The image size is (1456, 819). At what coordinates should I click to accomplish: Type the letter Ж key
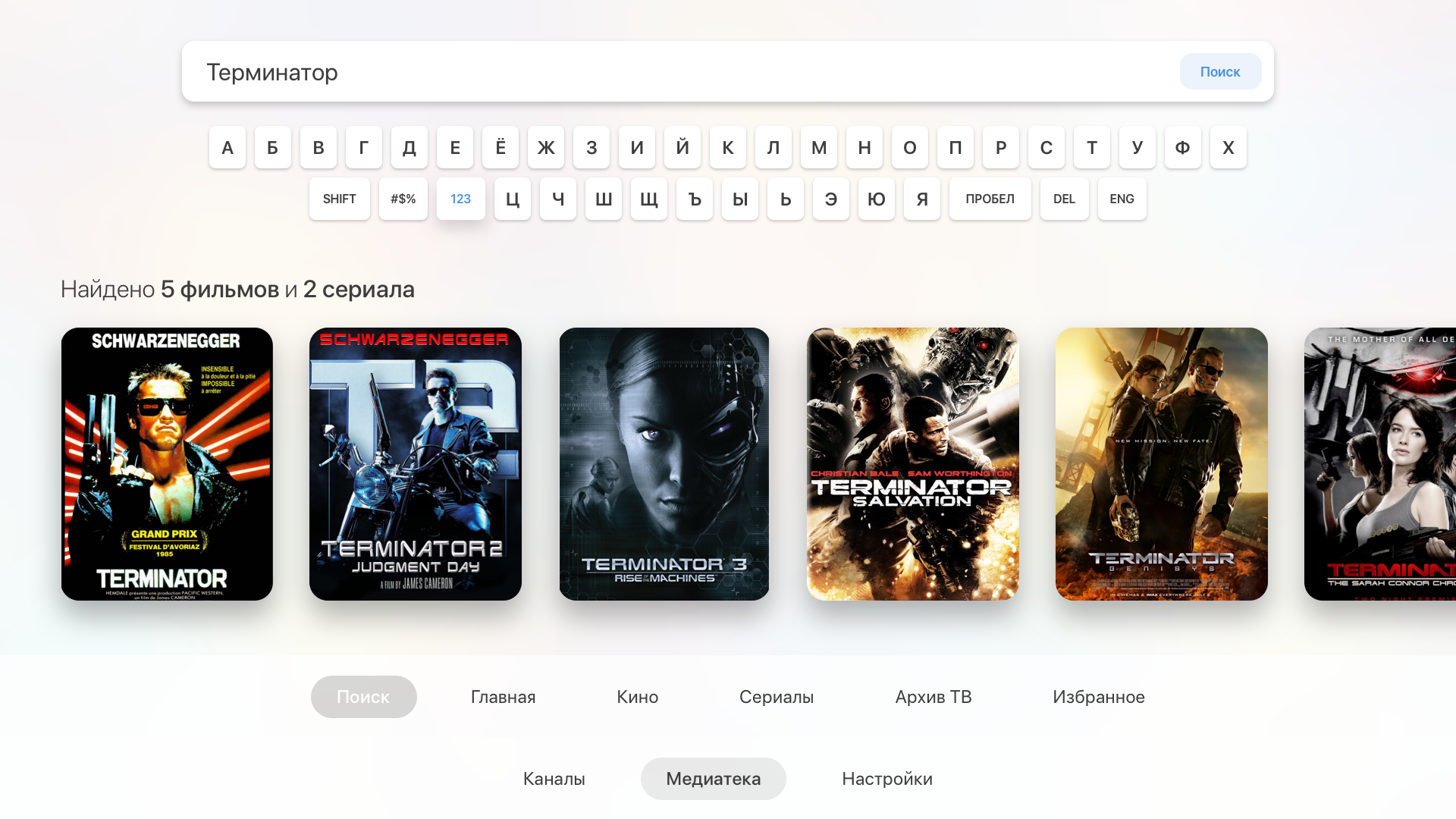[x=546, y=147]
